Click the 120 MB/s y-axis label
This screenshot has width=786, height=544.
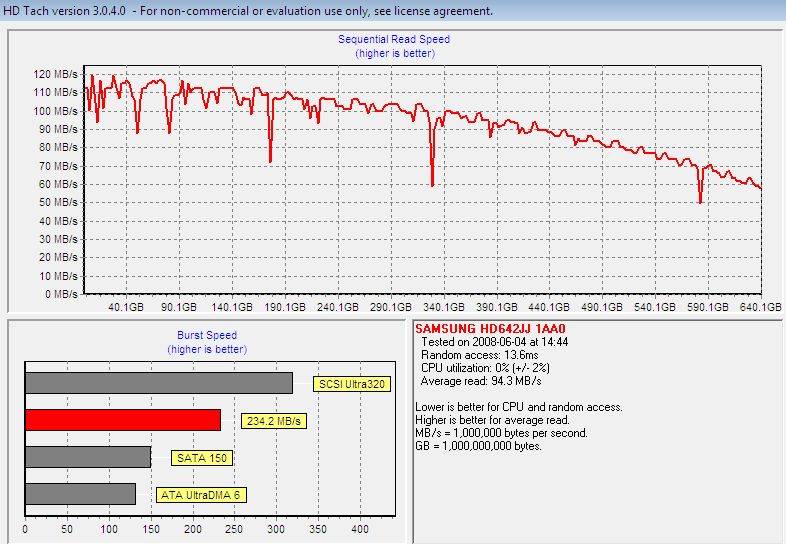click(58, 75)
